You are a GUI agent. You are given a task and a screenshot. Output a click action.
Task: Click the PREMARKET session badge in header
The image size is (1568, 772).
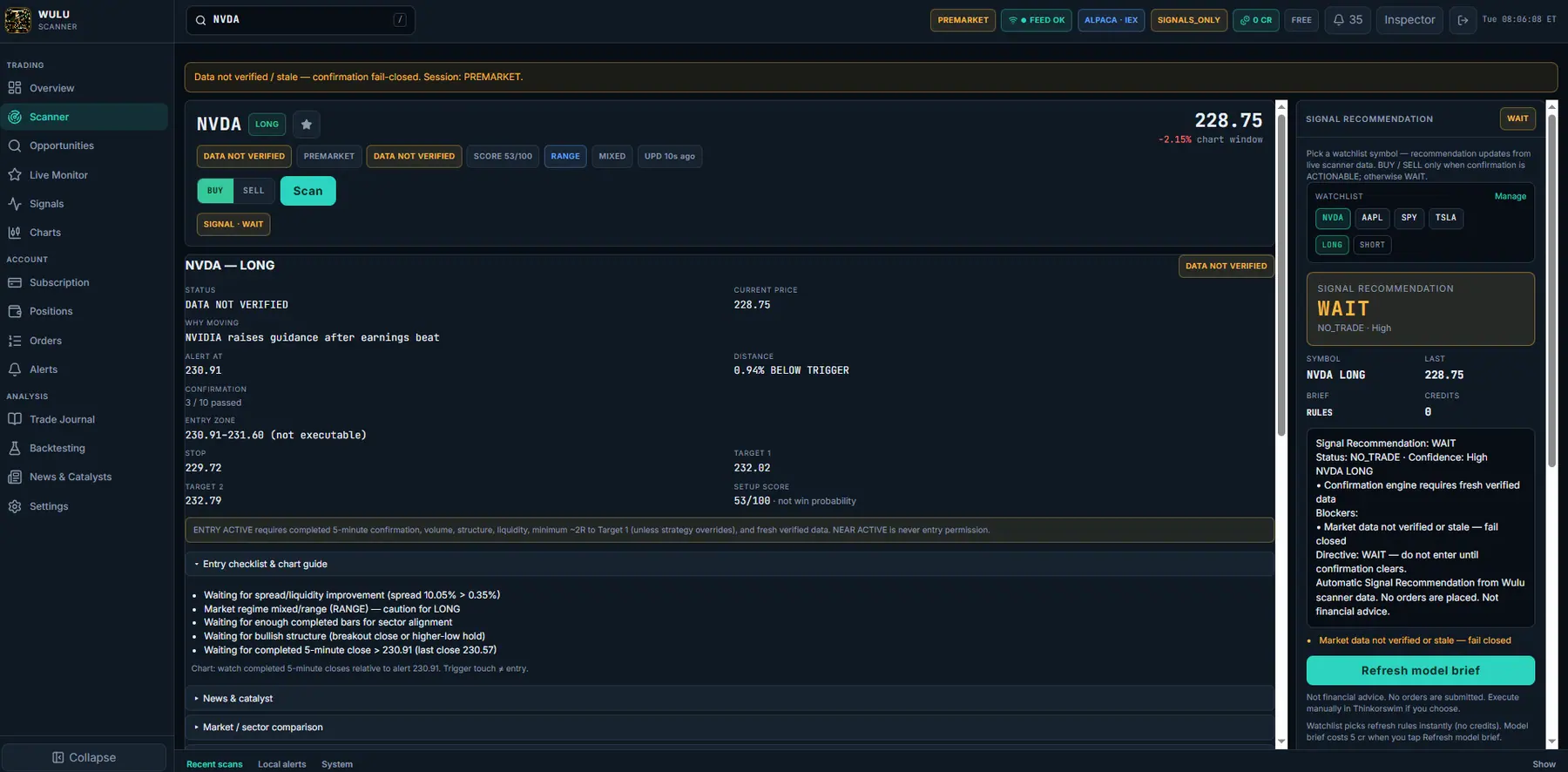point(963,20)
